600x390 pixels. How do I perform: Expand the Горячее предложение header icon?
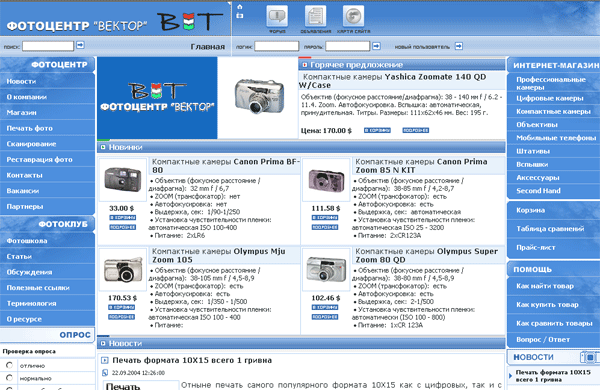pos(305,65)
